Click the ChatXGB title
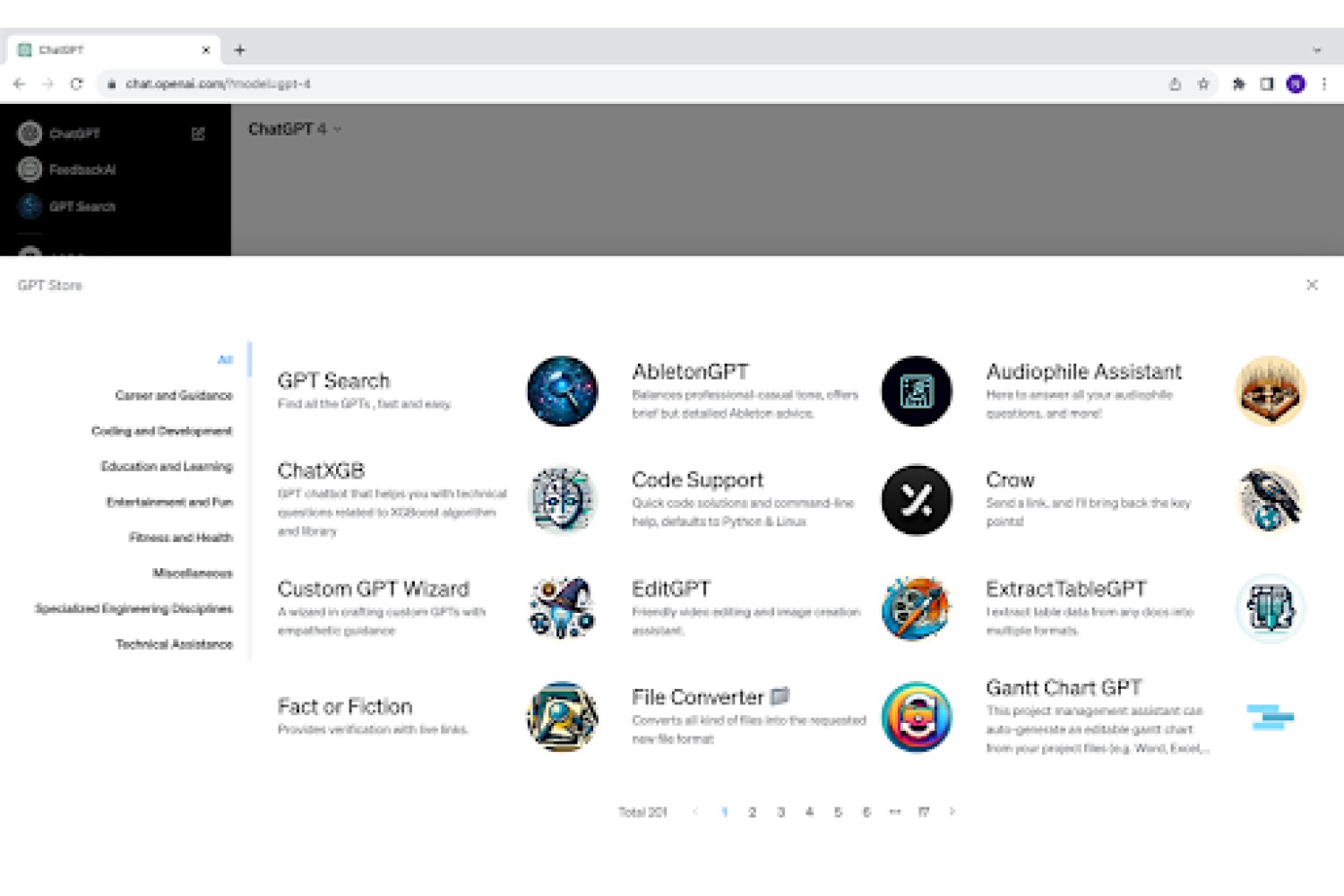Screen dimensions: 1344x896 click(x=321, y=470)
